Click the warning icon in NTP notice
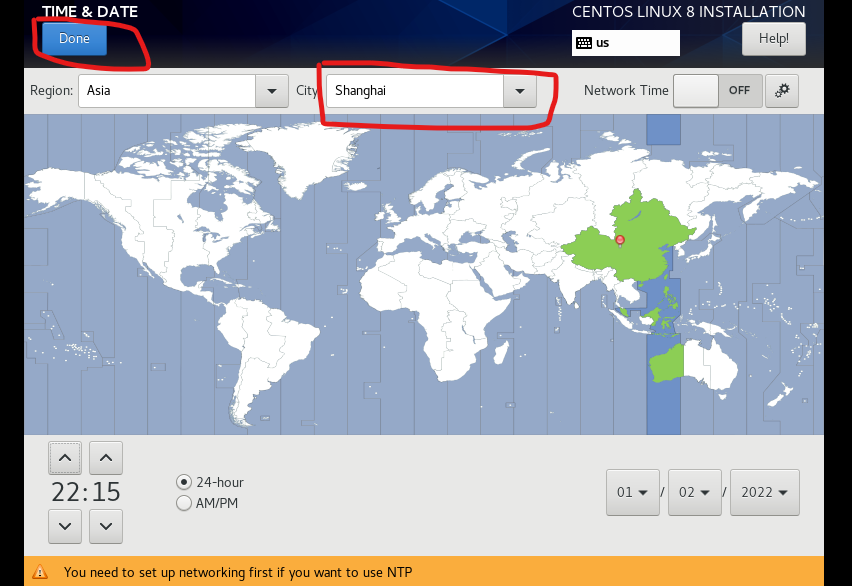Image resolution: width=852 pixels, height=586 pixels. coord(40,572)
